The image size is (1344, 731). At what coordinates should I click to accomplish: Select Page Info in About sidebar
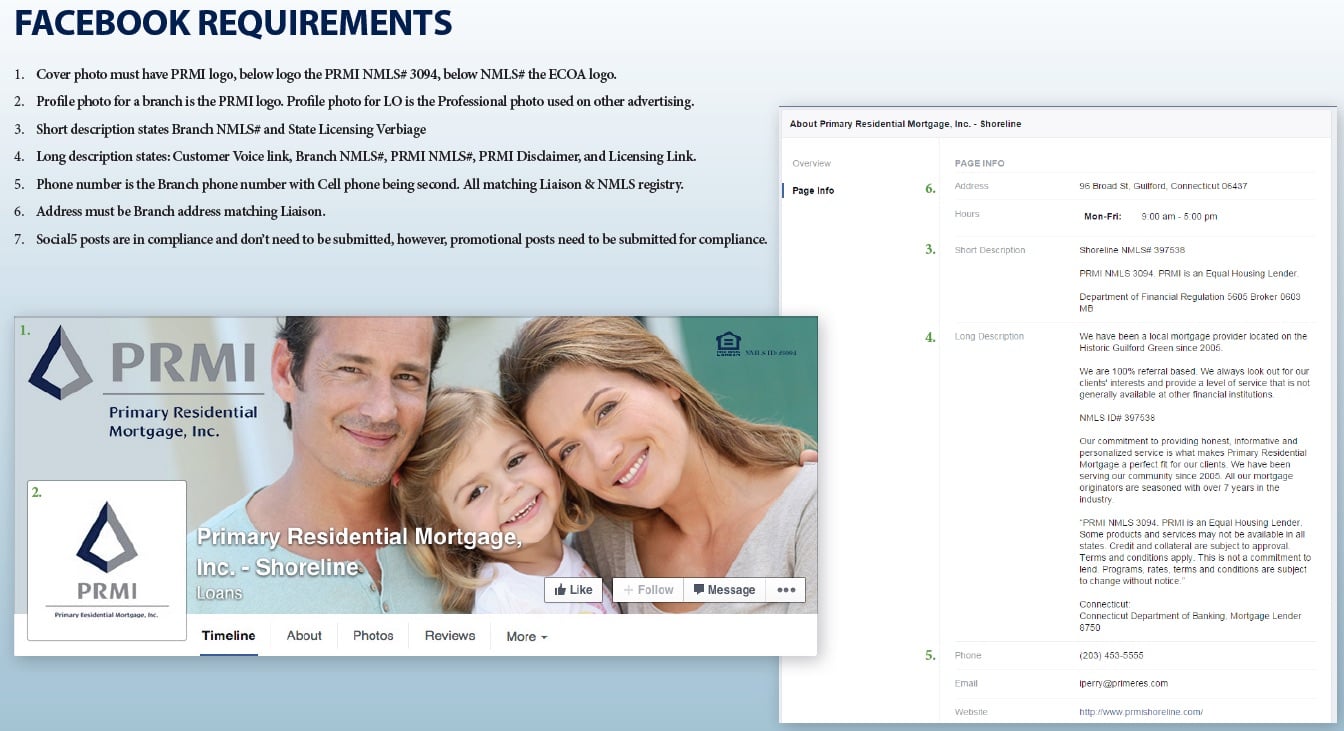[813, 191]
